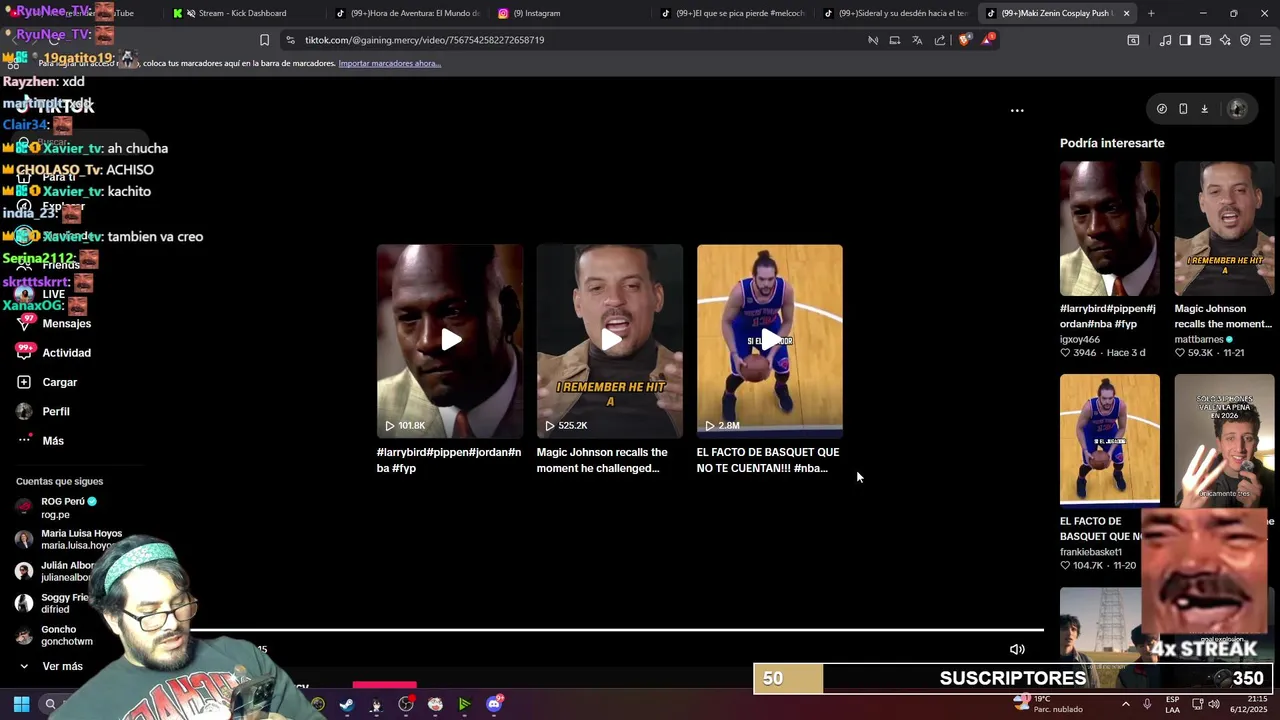Like the frankiebasket1 video showing 104.7K likes
1280x720 pixels.
pyautogui.click(x=1065, y=566)
